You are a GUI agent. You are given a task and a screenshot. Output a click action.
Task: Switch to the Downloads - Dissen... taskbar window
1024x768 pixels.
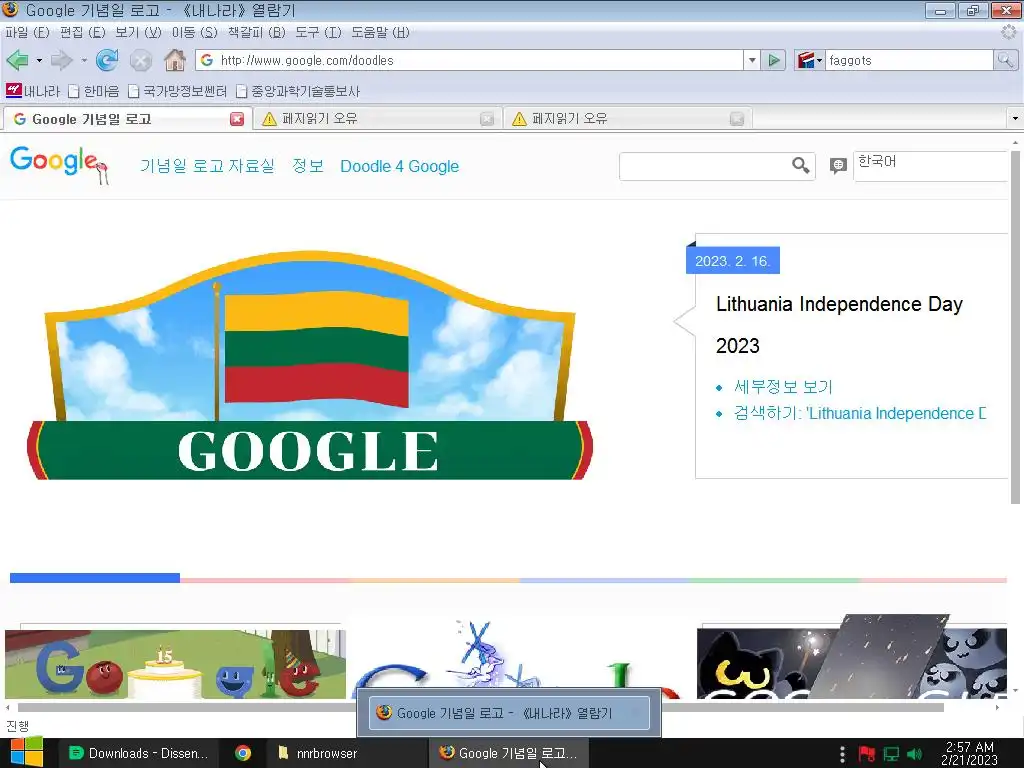coord(138,753)
